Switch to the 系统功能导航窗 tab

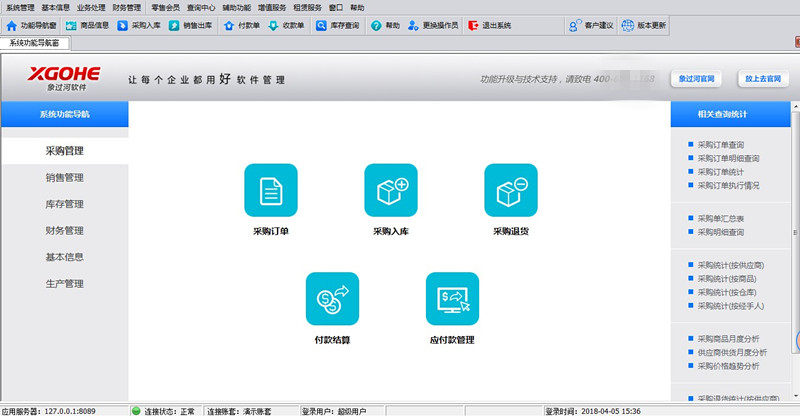35,43
